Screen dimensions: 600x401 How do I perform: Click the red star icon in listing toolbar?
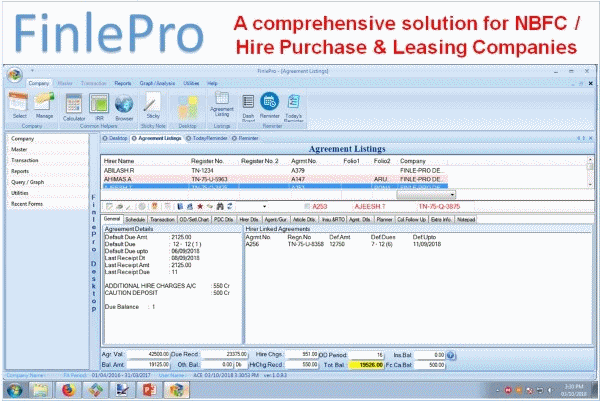(200, 206)
